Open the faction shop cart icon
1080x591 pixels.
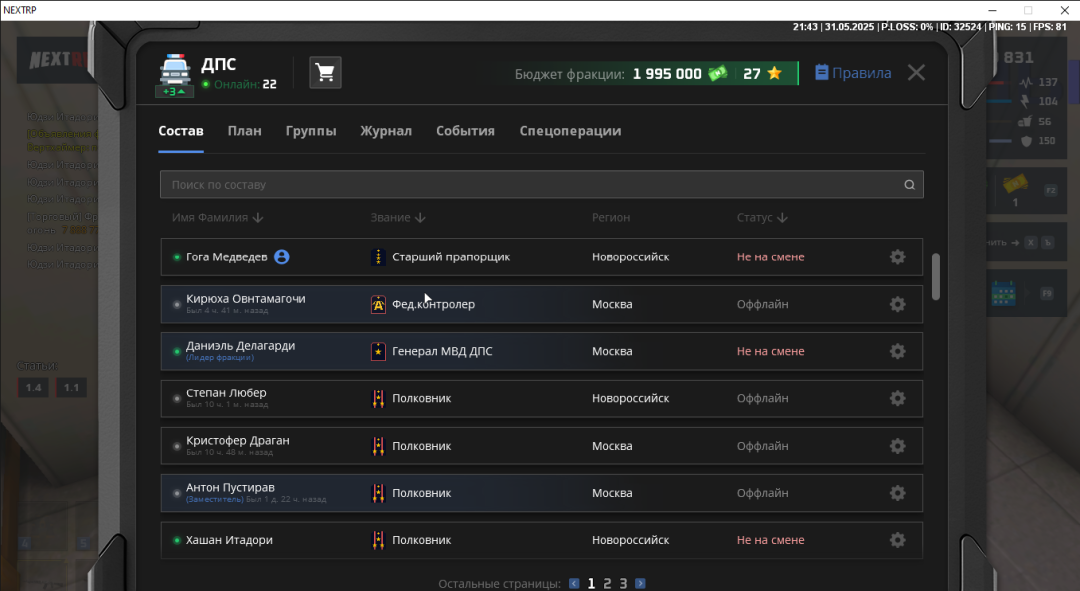coord(325,73)
